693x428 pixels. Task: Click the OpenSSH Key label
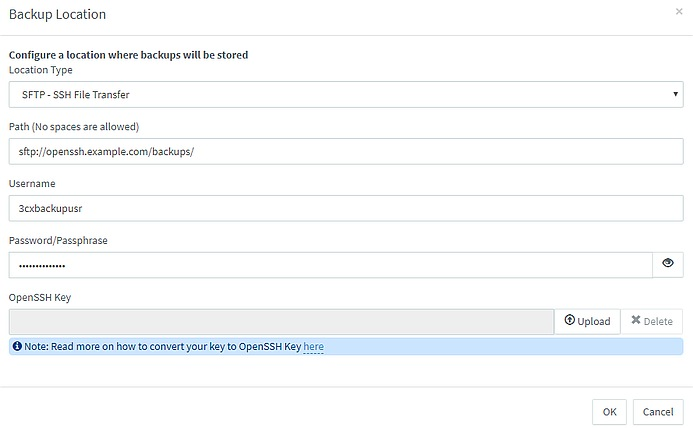pyautogui.click(x=40, y=298)
